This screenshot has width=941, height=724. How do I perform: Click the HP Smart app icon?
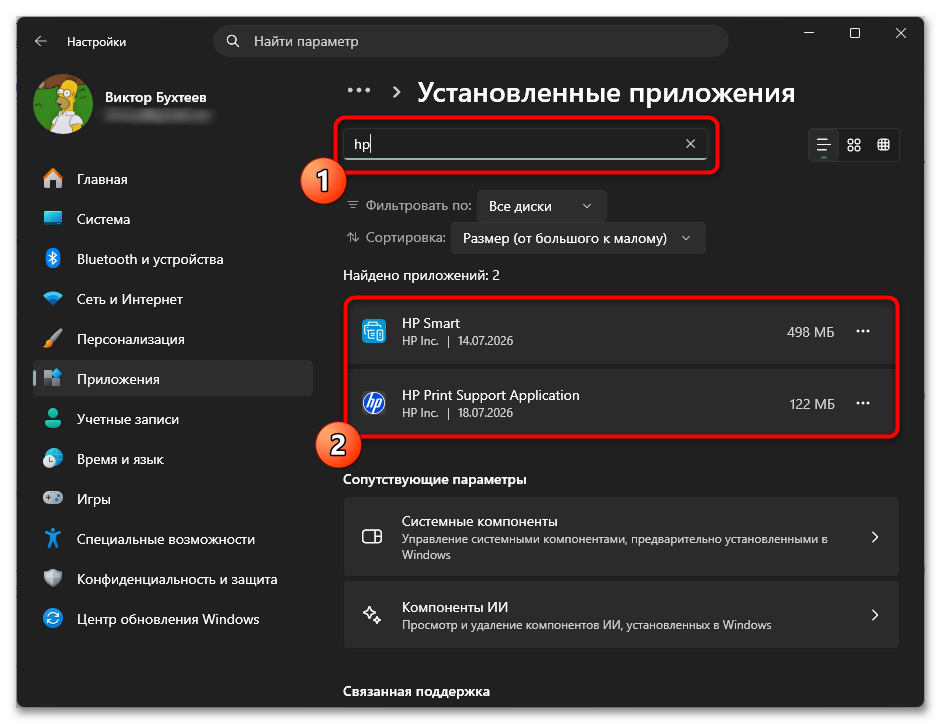point(374,331)
